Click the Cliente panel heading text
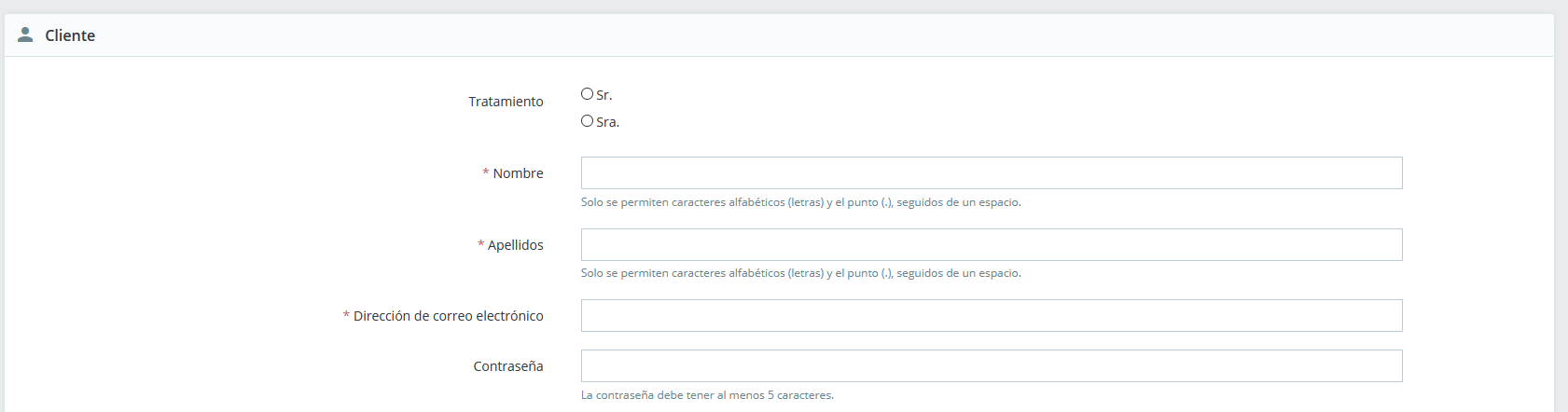This screenshot has height=412, width=1568. coord(70,35)
